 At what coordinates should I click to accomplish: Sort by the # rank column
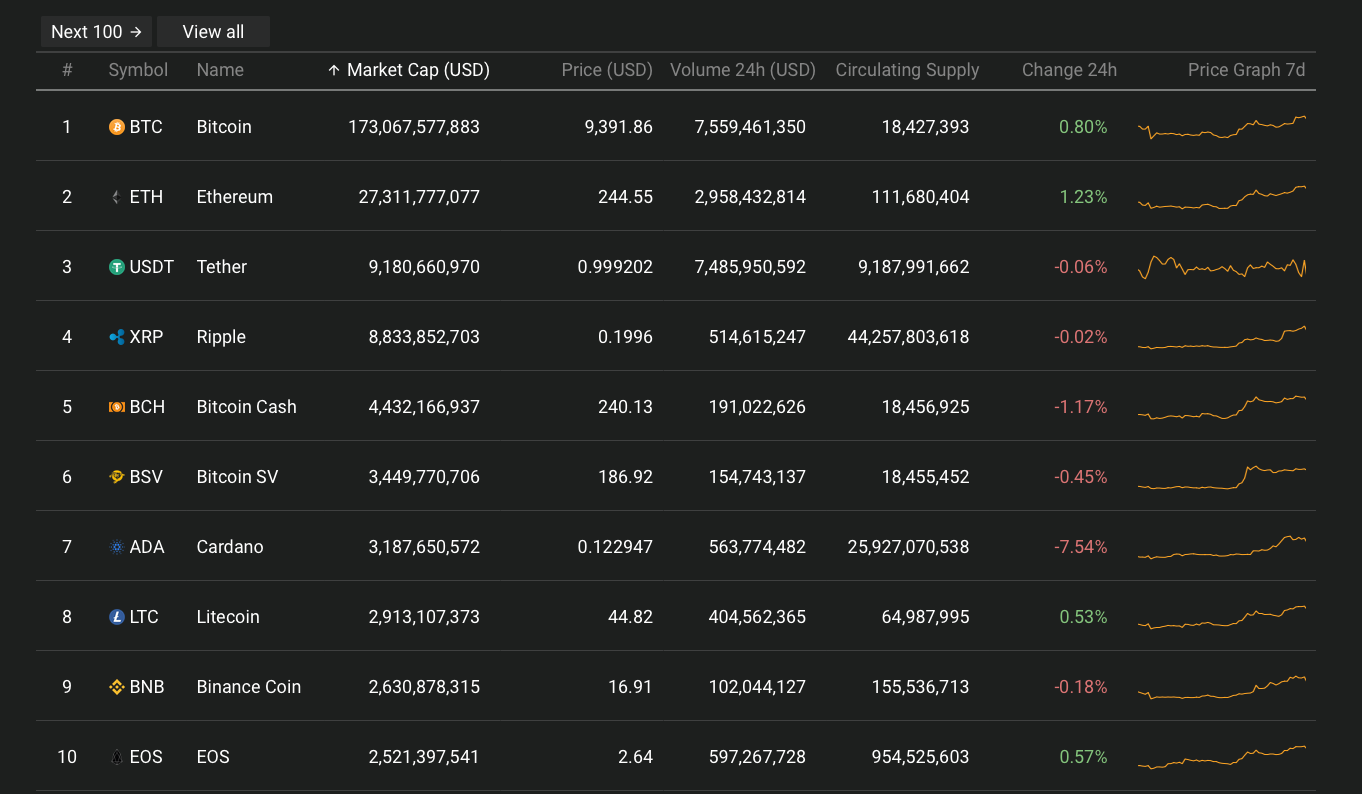67,70
